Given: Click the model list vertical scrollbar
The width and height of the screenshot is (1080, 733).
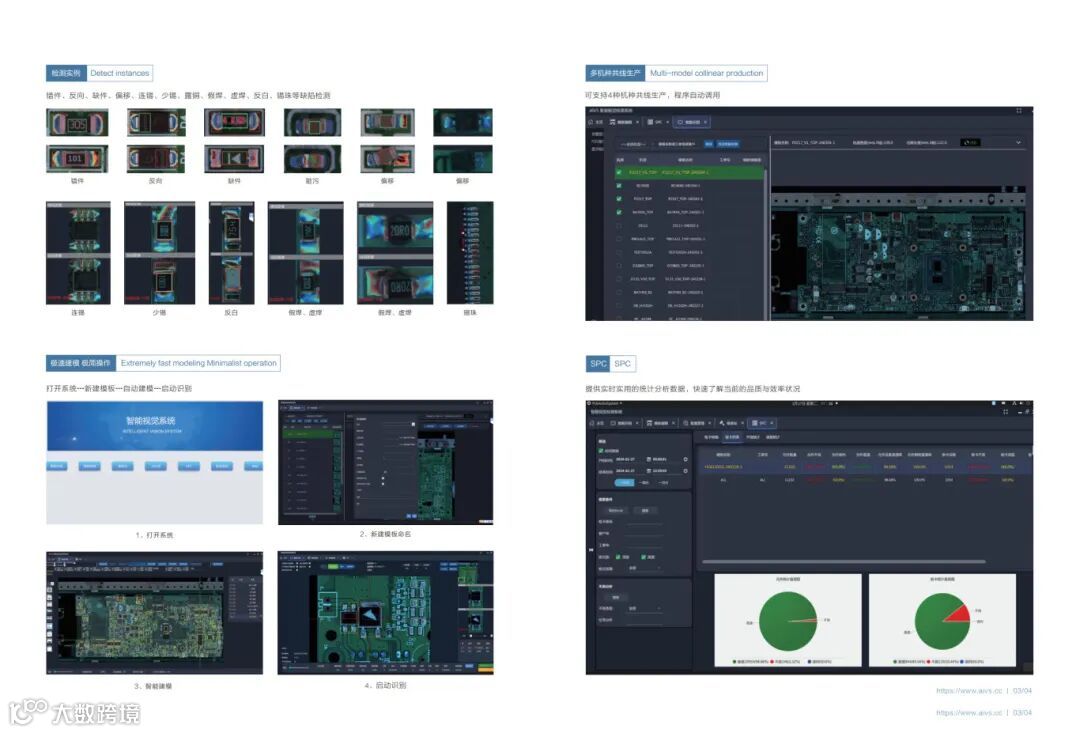Looking at the screenshot, I should 765,243.
